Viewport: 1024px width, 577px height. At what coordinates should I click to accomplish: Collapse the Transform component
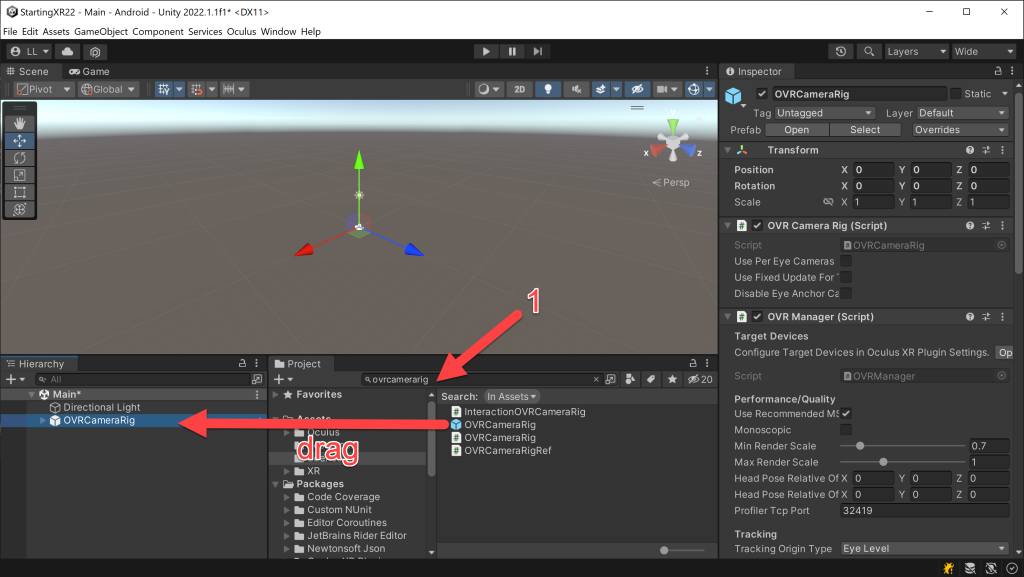(x=728, y=150)
